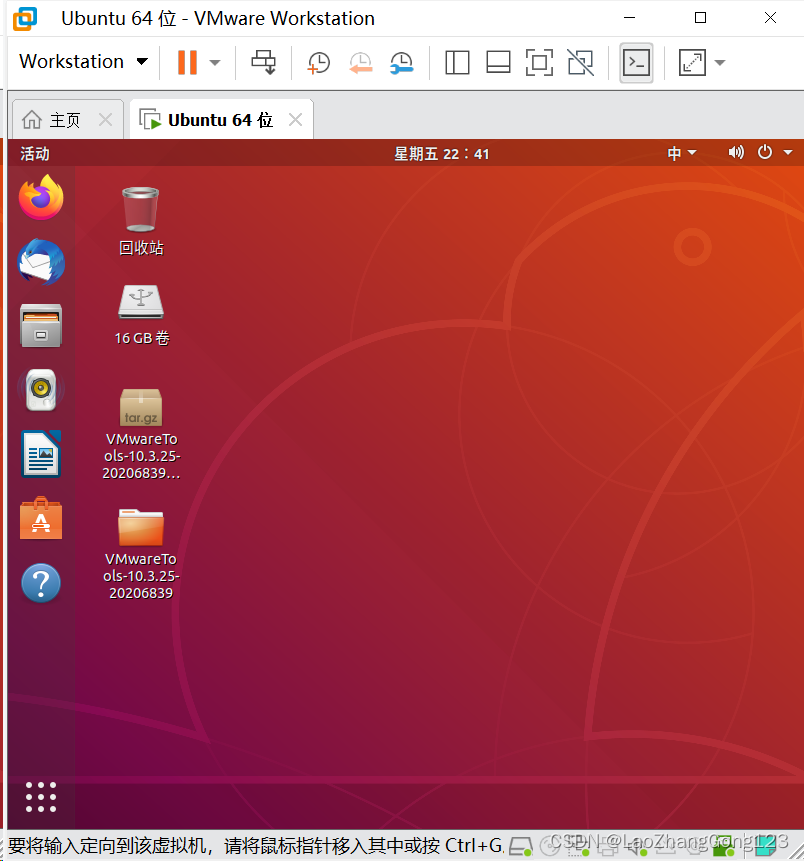
Task: Expand the power options arrow beside Pause
Action: 215,63
